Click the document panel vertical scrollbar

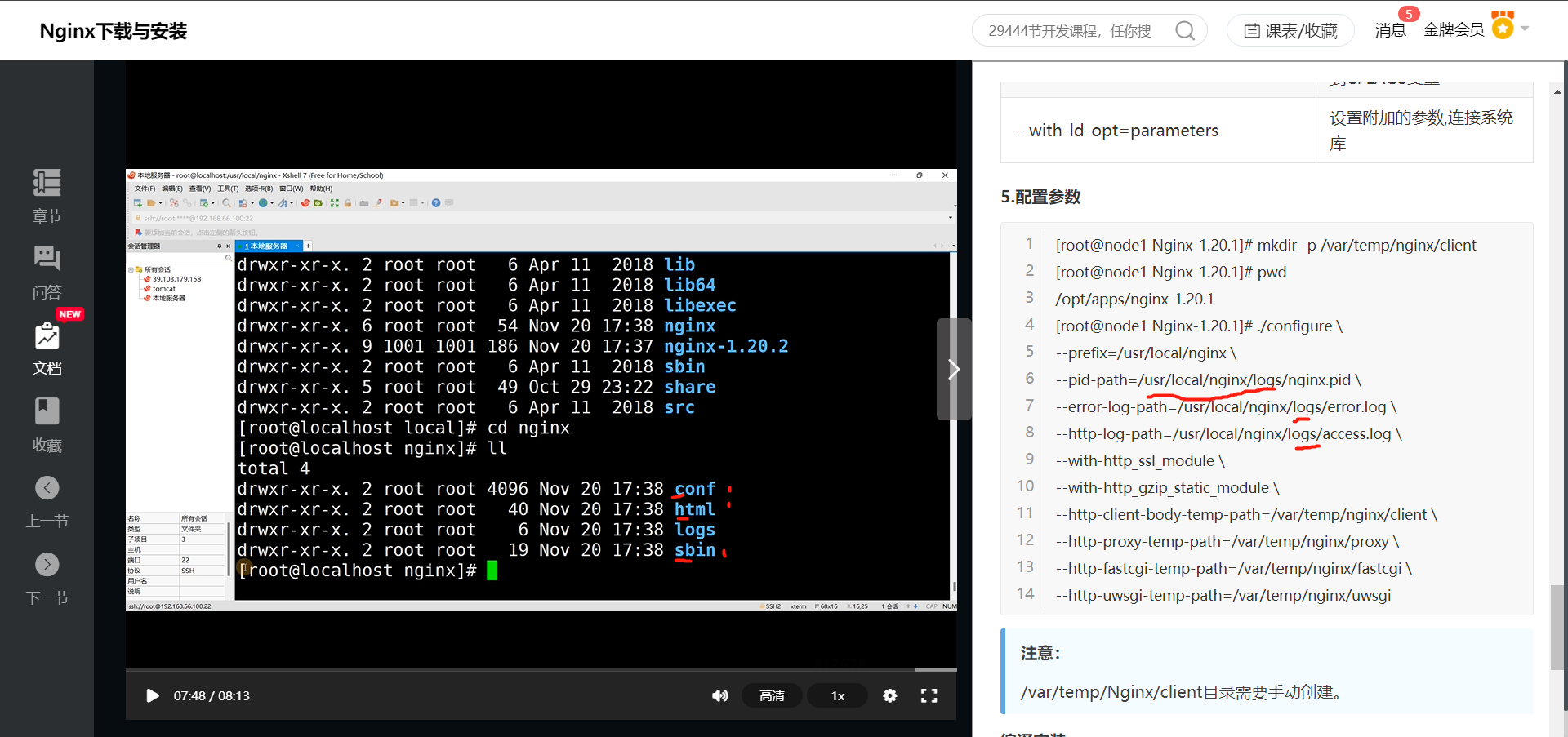[1557, 628]
